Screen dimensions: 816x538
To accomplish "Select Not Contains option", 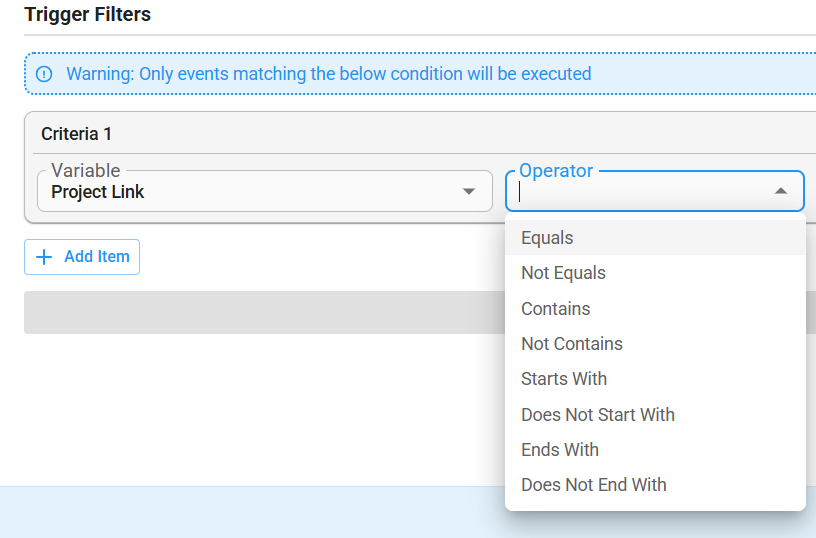I will coord(655,344).
